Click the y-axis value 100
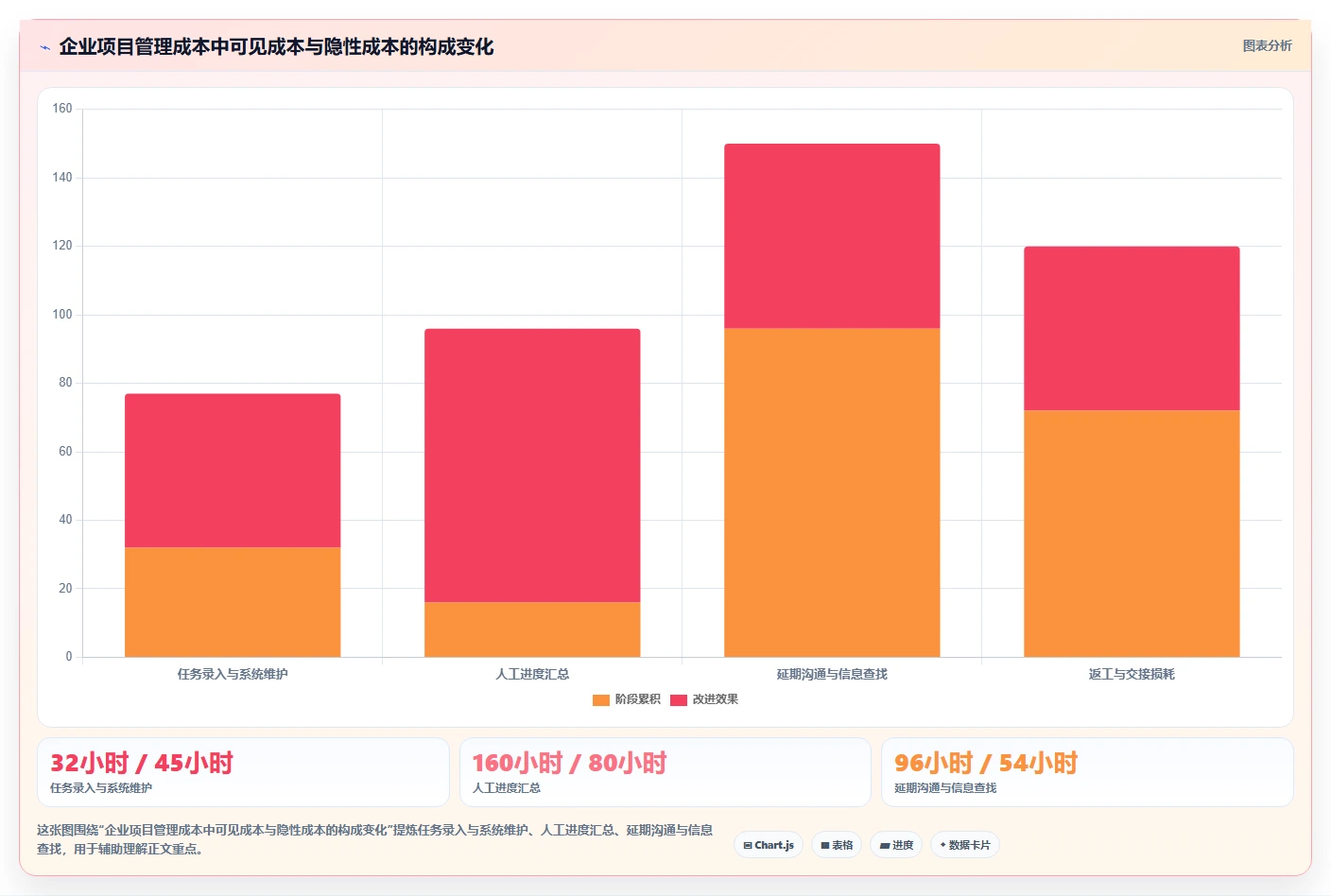This screenshot has width=1331, height=896. [x=62, y=315]
